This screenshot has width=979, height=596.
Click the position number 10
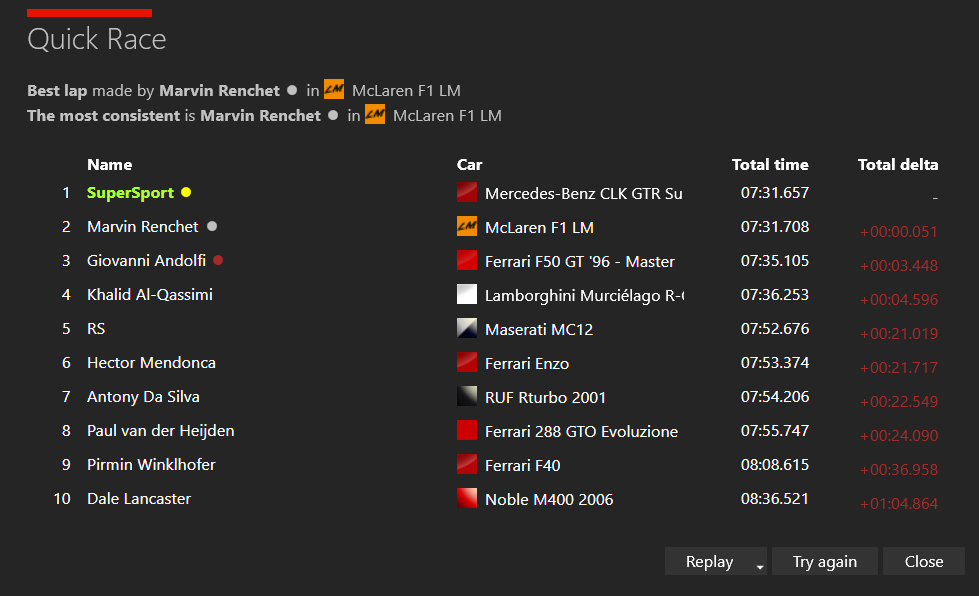tap(62, 499)
